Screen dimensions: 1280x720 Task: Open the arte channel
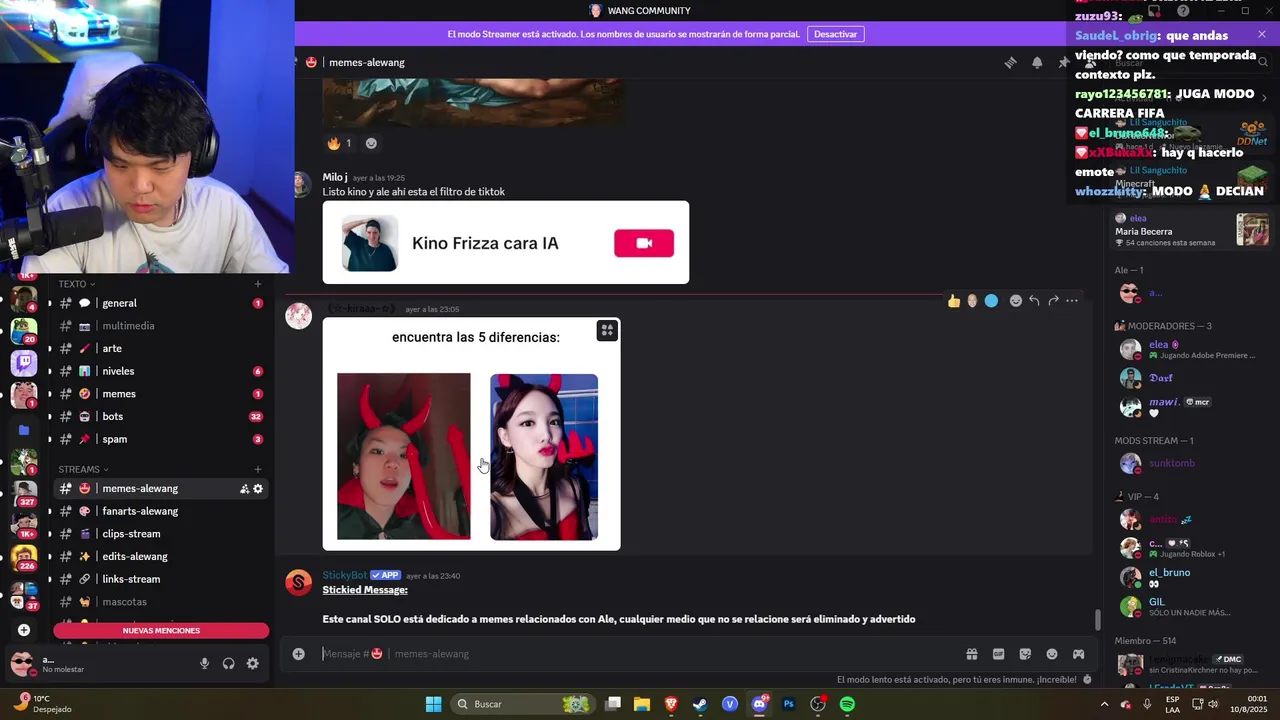click(x=160, y=348)
